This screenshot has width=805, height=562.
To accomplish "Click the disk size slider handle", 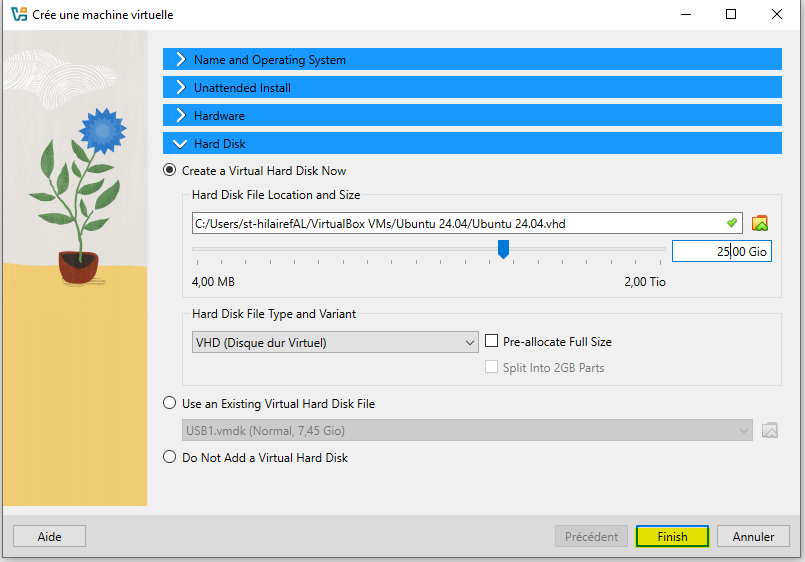I will (504, 249).
